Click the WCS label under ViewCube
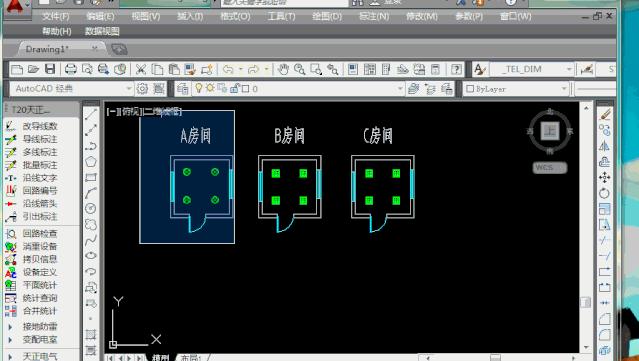 click(x=549, y=167)
